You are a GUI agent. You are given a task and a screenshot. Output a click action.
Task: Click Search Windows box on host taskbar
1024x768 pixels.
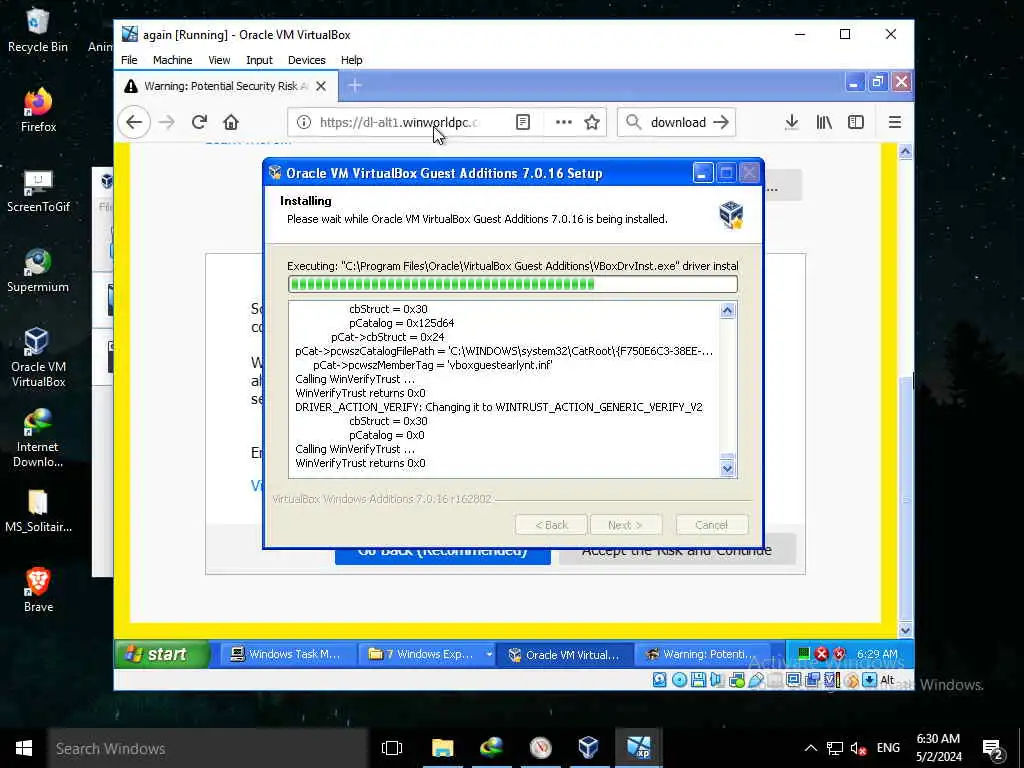(x=208, y=748)
